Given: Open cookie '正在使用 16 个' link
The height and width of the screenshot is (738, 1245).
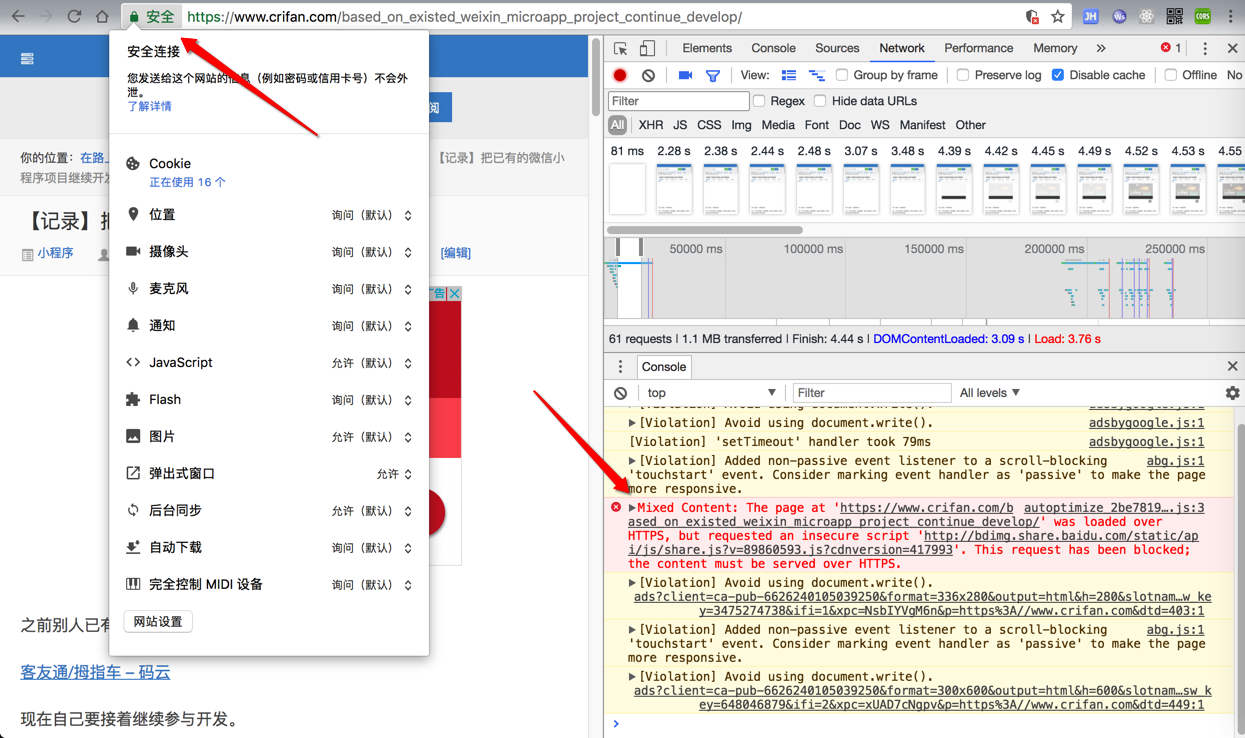Looking at the screenshot, I should click(x=187, y=182).
